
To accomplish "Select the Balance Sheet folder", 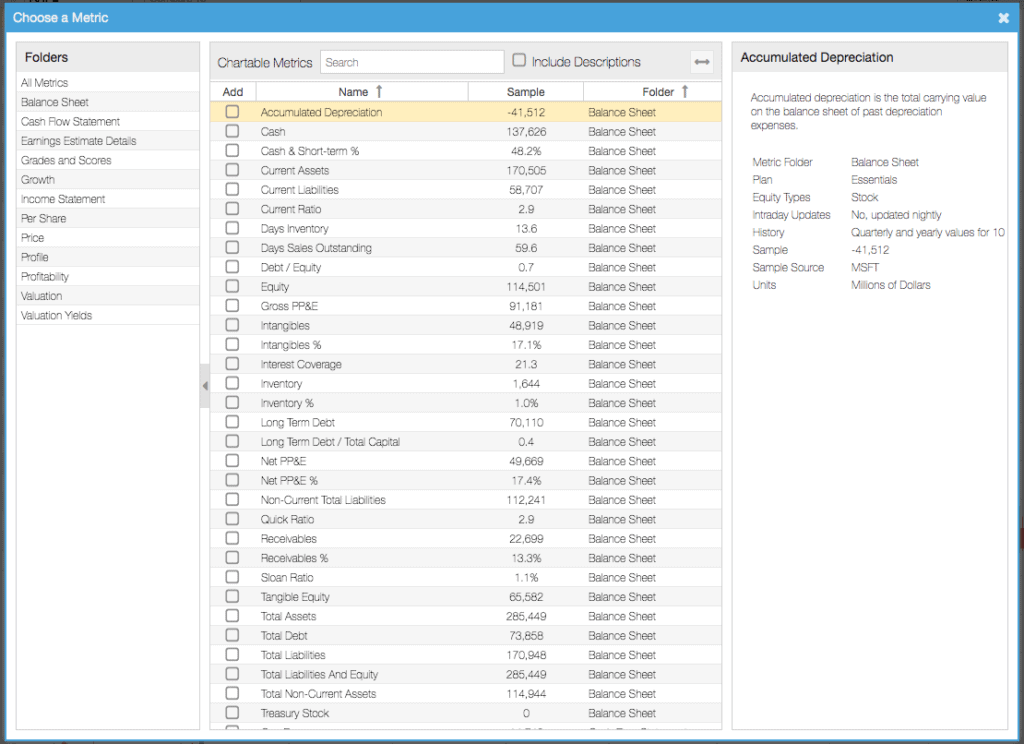I will click(108, 102).
